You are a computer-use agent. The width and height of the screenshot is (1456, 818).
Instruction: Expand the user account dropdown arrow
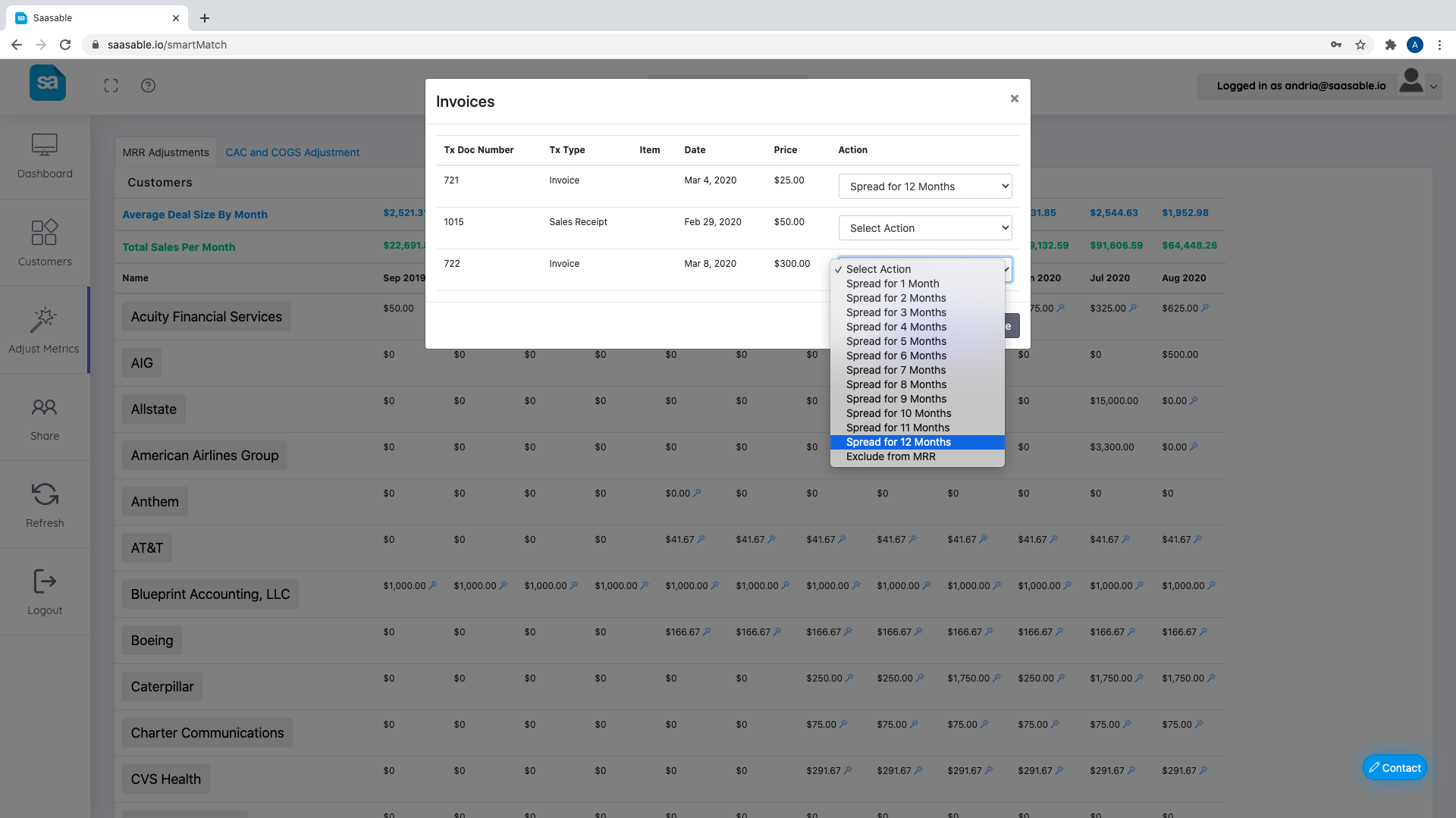pyautogui.click(x=1433, y=86)
